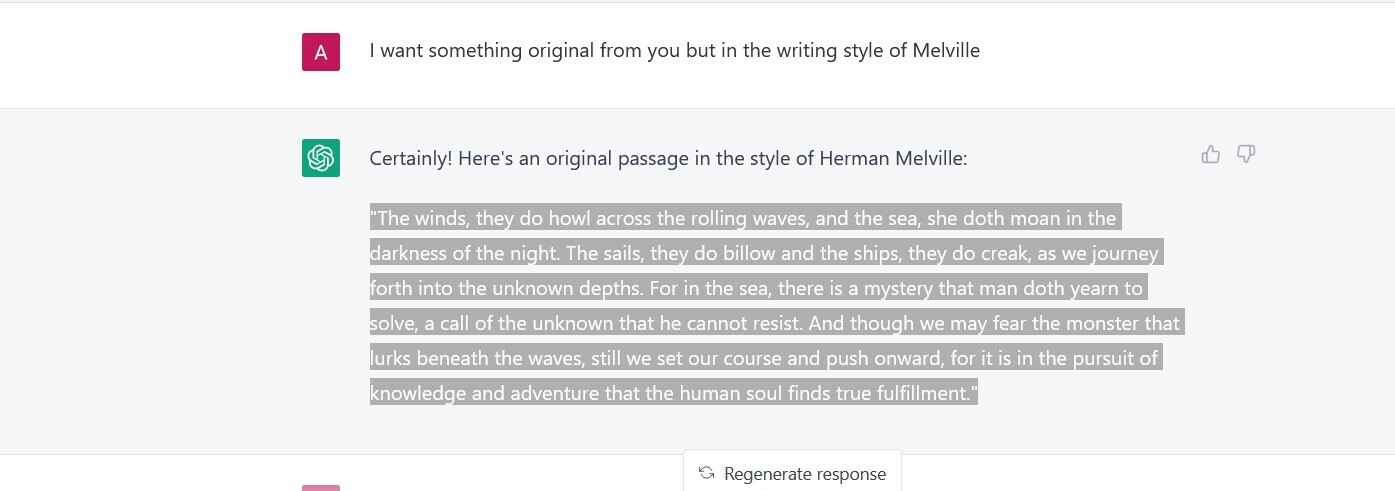Click the thumbs down feedback icon
Viewport: 1395px width, 491px height.
pyautogui.click(x=1246, y=154)
